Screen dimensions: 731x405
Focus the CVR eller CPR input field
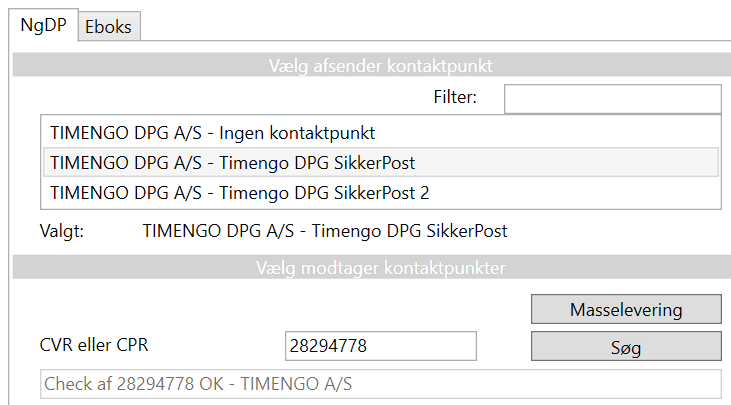coord(380,347)
